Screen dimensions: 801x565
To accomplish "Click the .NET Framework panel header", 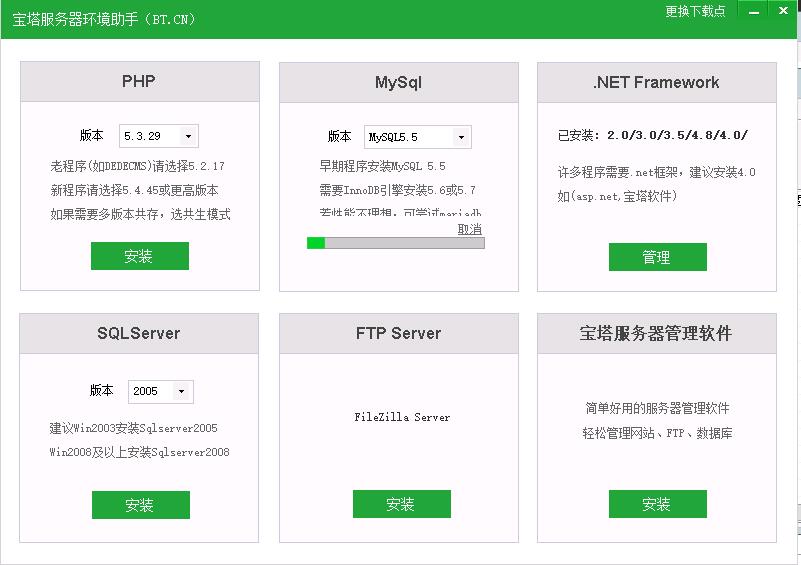I will tap(656, 82).
